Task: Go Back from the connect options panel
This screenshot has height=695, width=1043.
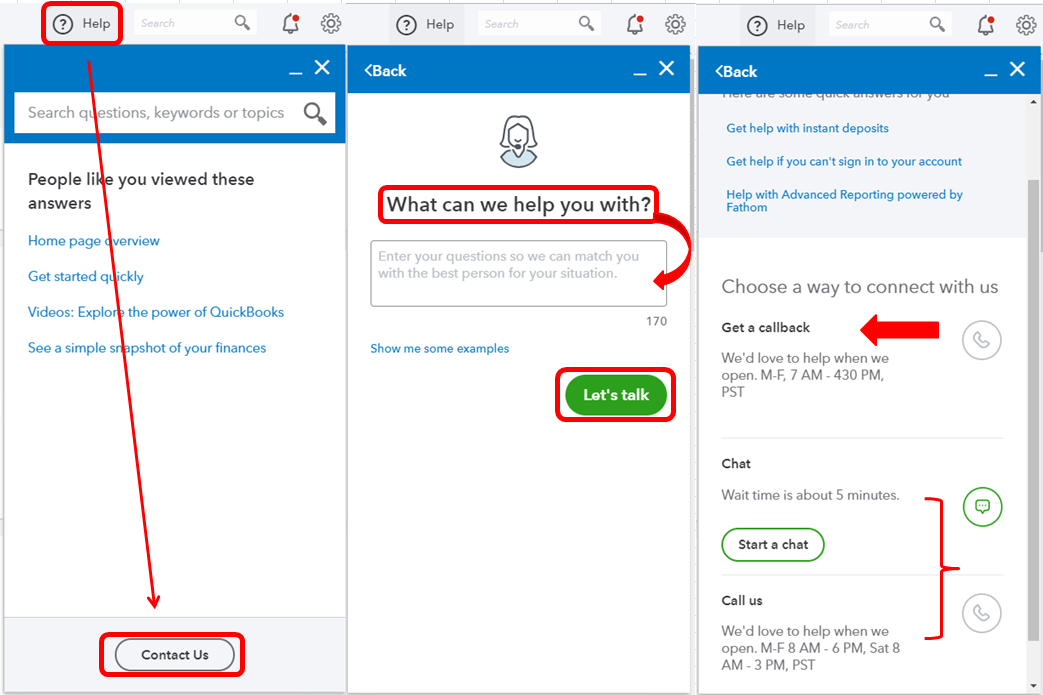Action: tap(736, 71)
